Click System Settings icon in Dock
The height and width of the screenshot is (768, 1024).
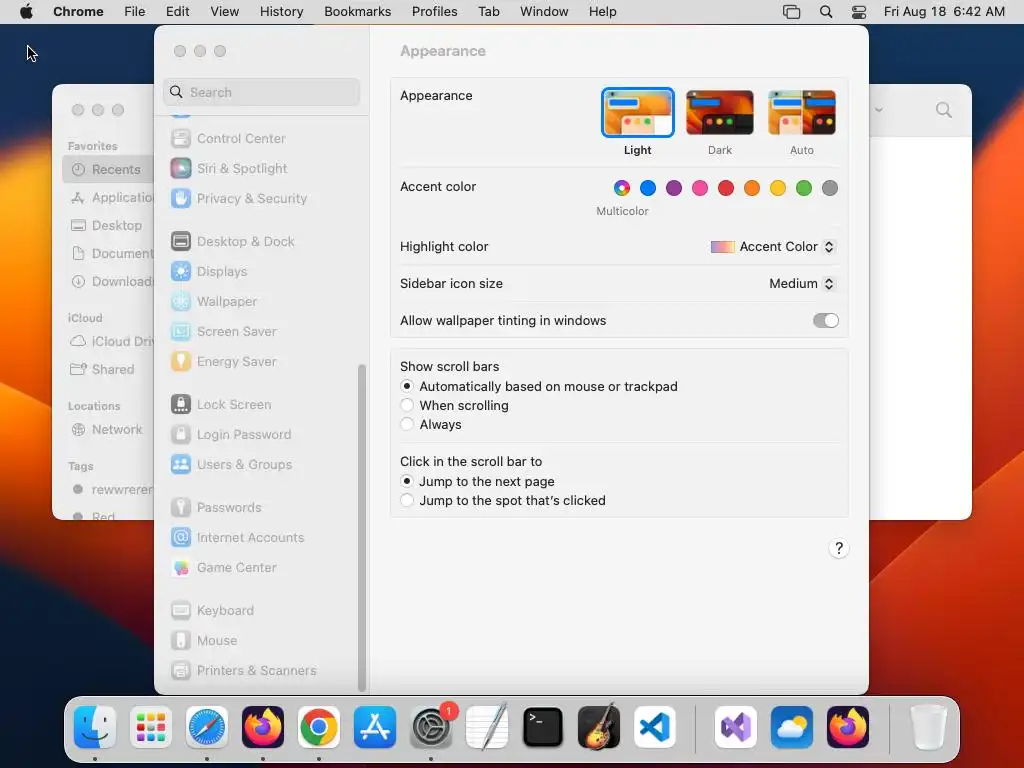click(x=431, y=727)
